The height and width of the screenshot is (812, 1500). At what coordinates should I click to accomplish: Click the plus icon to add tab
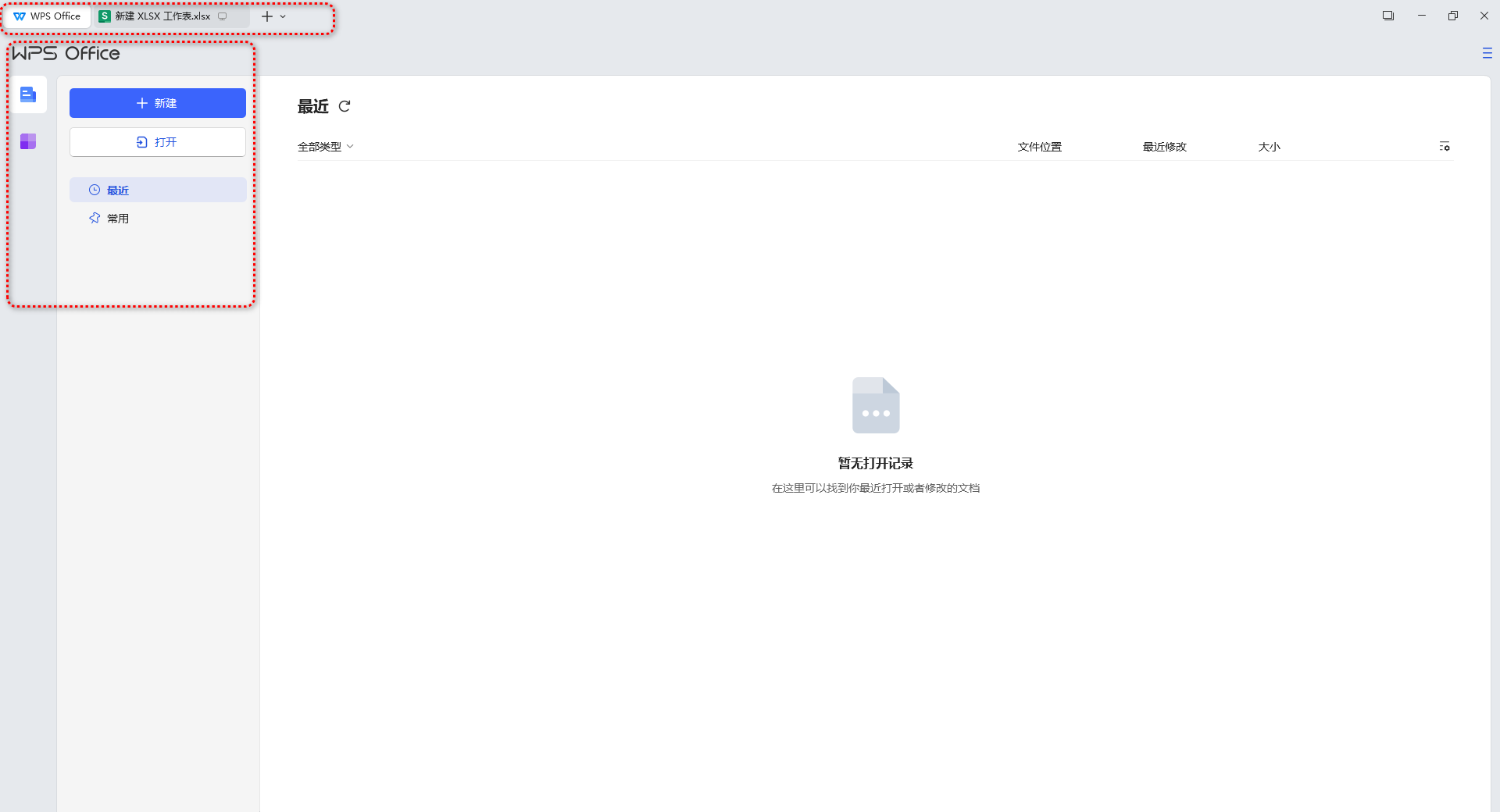click(267, 16)
